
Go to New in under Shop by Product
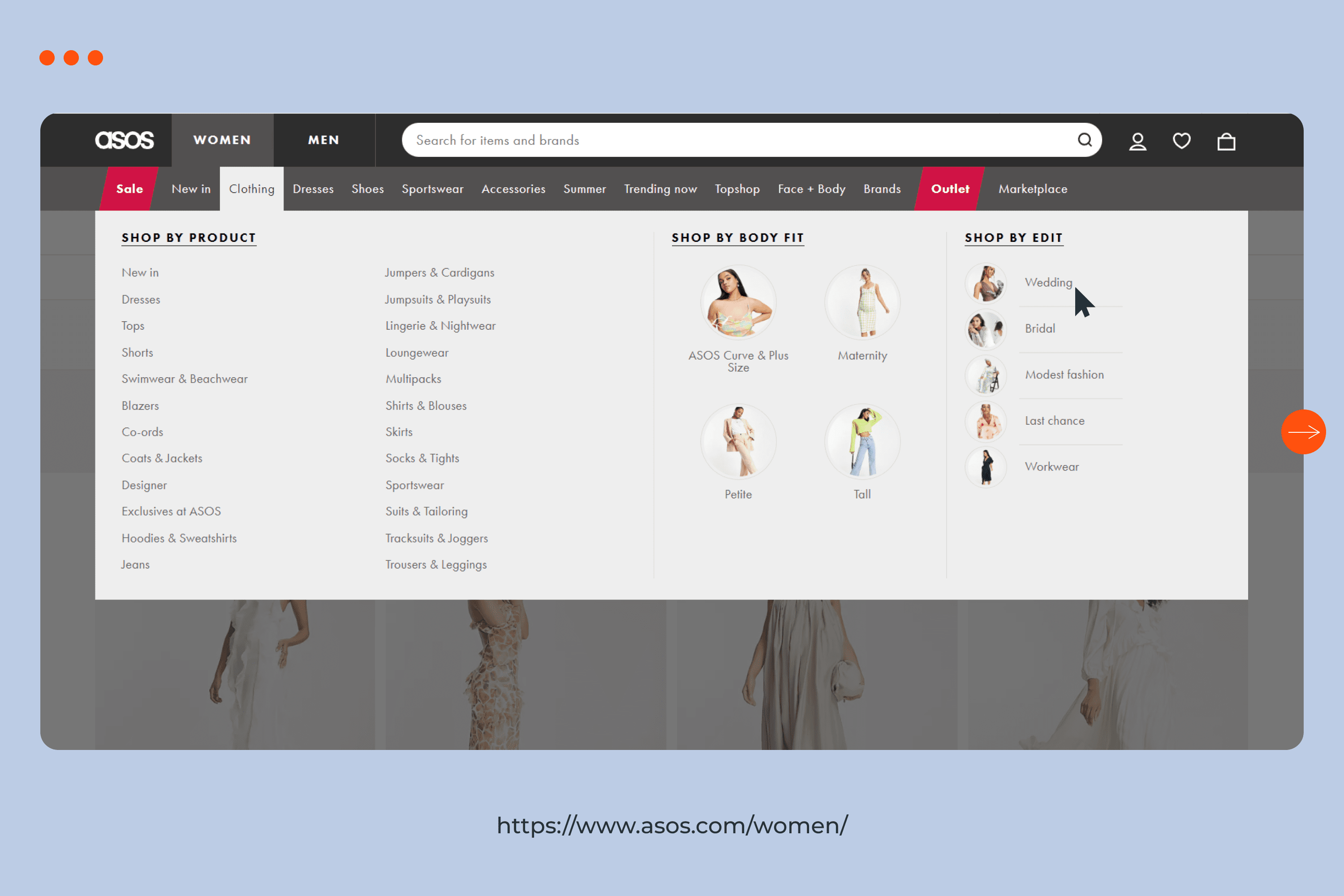click(x=140, y=272)
